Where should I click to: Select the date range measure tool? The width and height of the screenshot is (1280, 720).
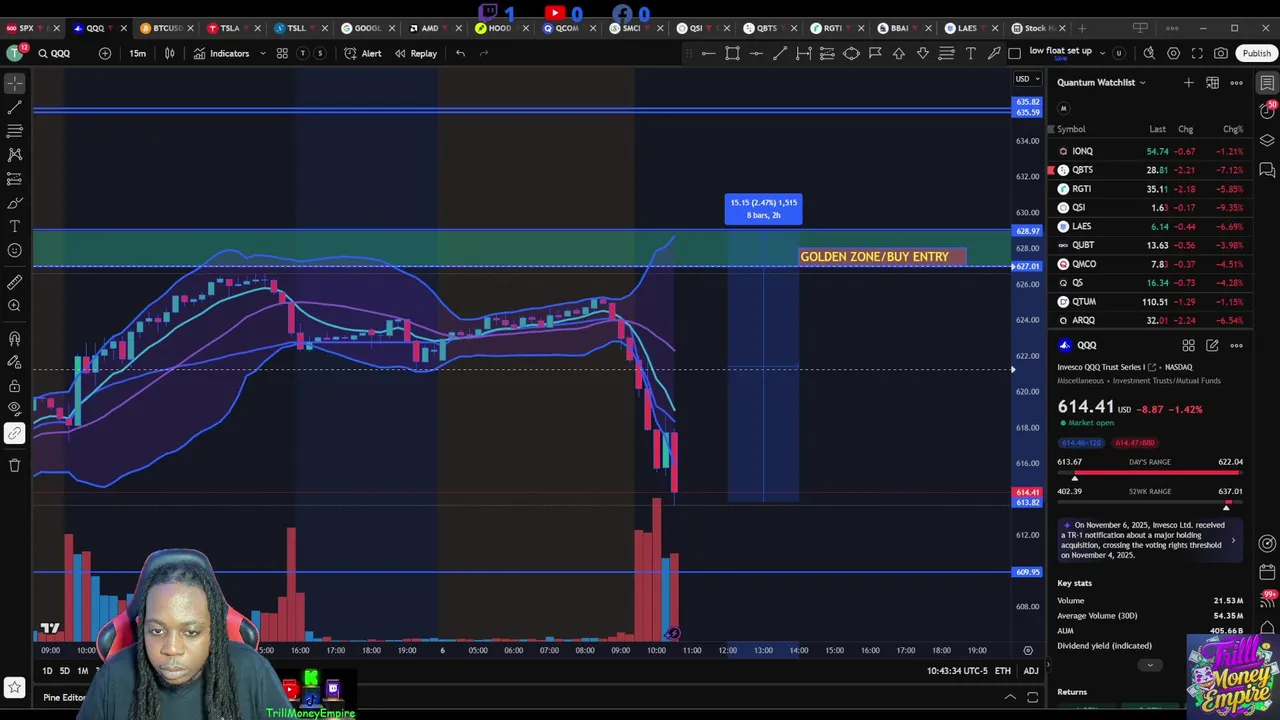tap(803, 53)
